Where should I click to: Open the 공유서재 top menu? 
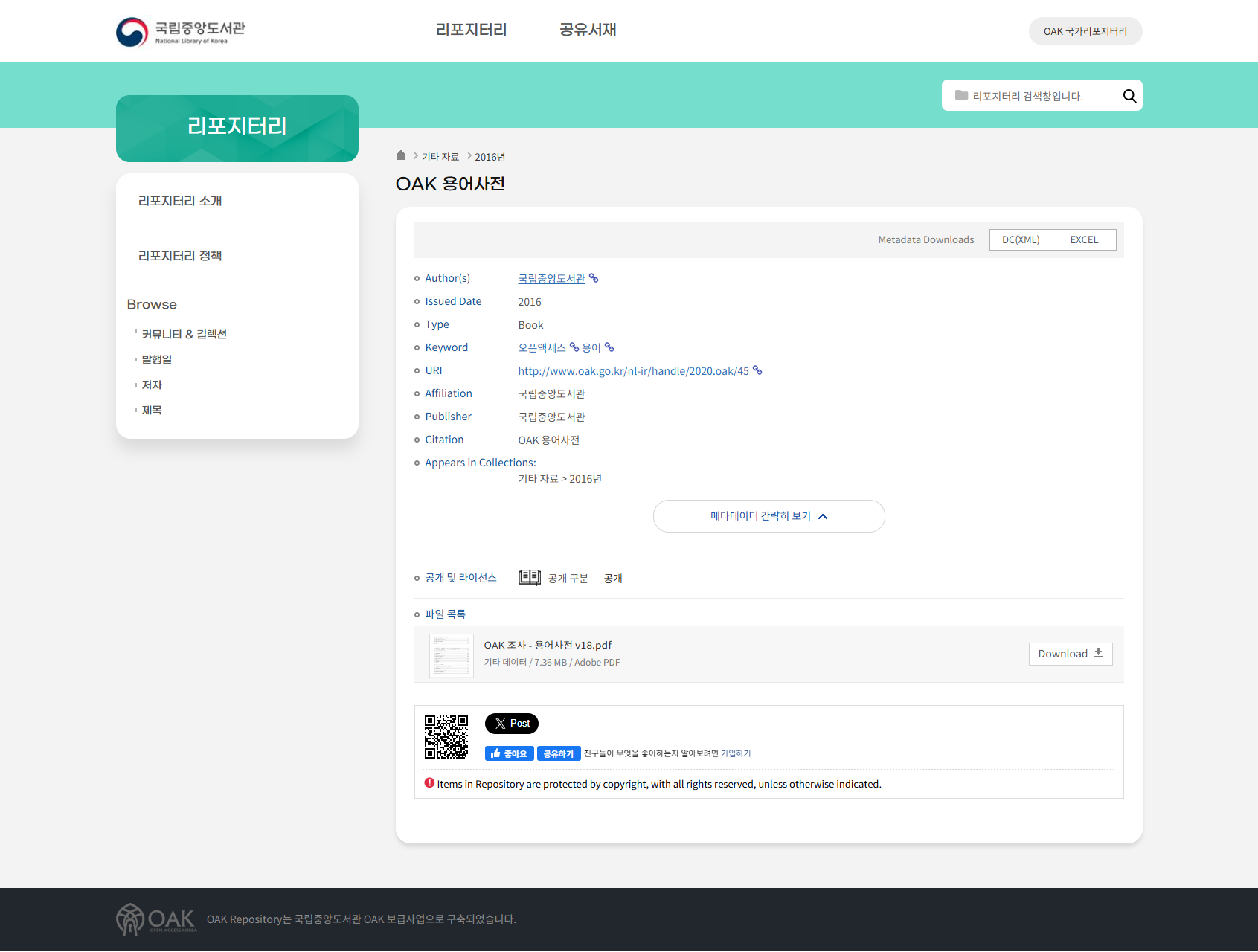(588, 30)
